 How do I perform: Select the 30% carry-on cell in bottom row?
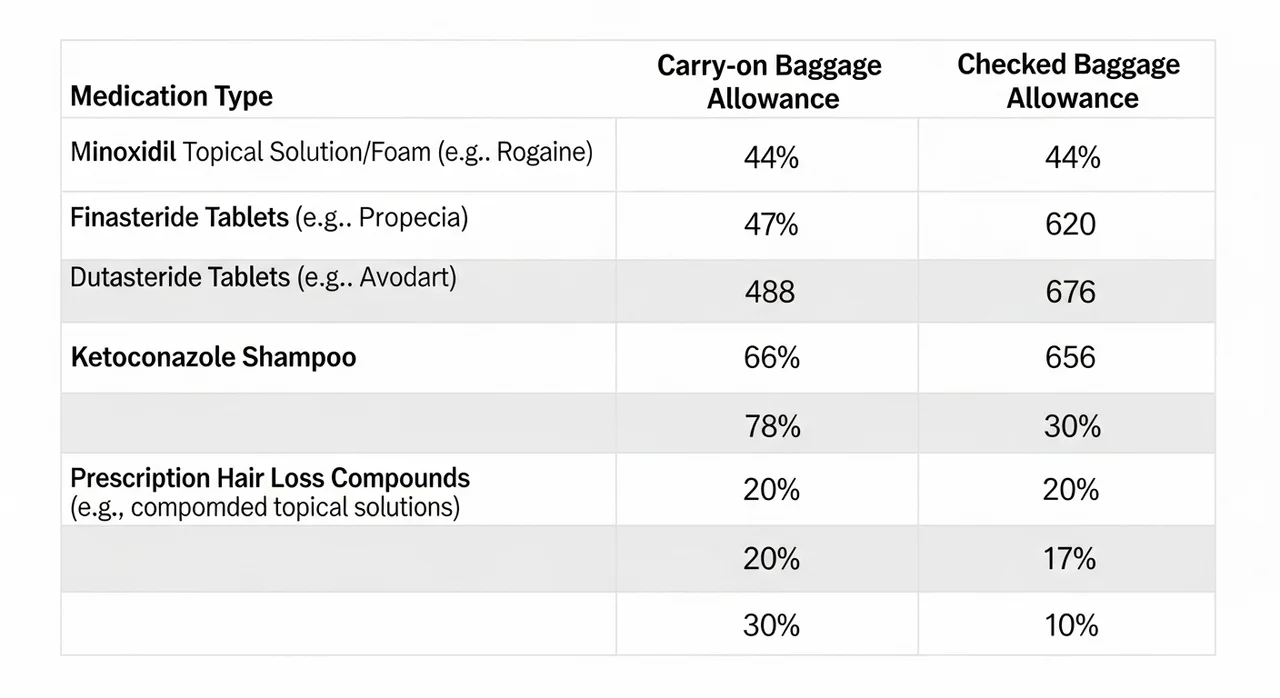click(771, 625)
